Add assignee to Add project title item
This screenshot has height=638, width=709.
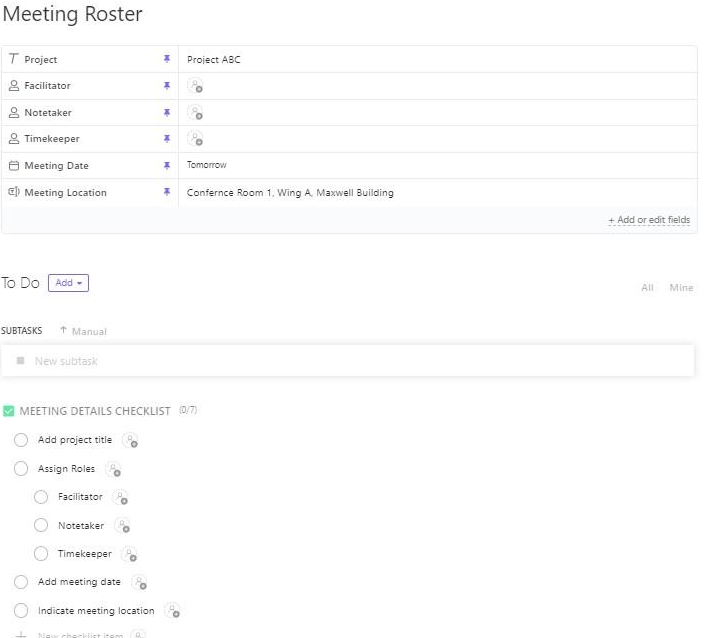pyautogui.click(x=130, y=440)
